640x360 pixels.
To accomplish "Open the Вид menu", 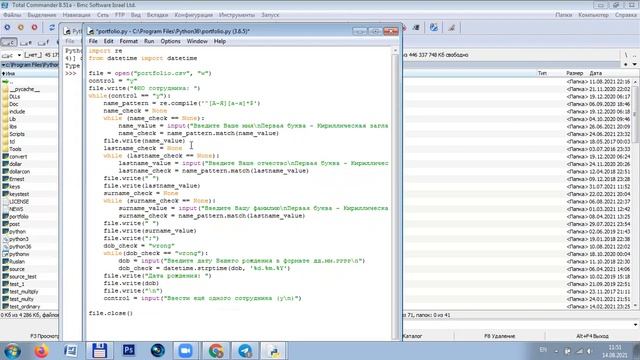I will [136, 15].
